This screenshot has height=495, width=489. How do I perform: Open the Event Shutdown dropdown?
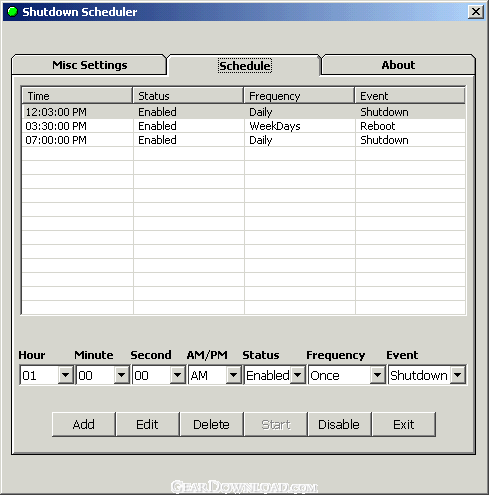tap(458, 375)
